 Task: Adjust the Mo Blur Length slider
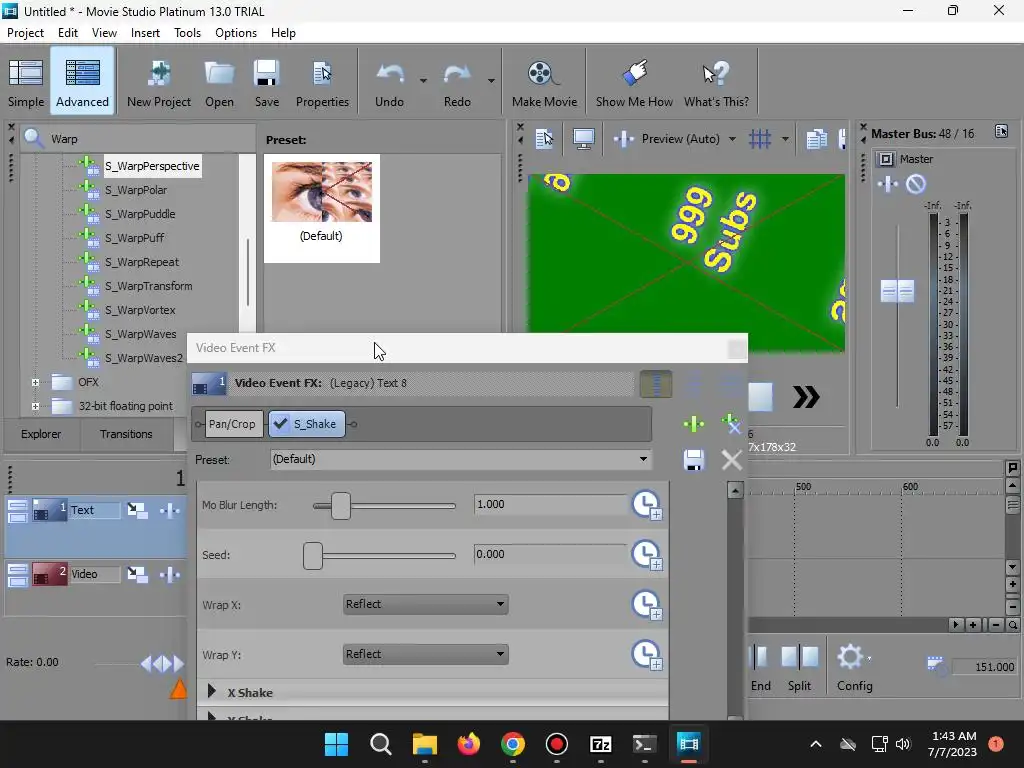coord(340,506)
